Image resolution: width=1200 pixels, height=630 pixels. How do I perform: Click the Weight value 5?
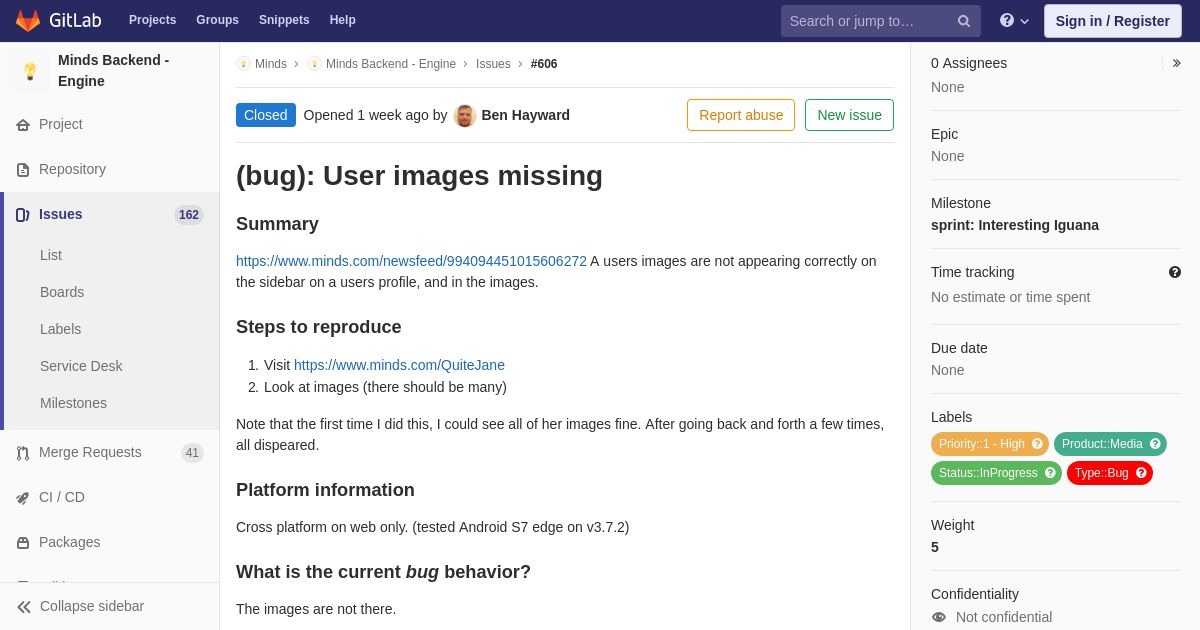pyautogui.click(x=935, y=547)
